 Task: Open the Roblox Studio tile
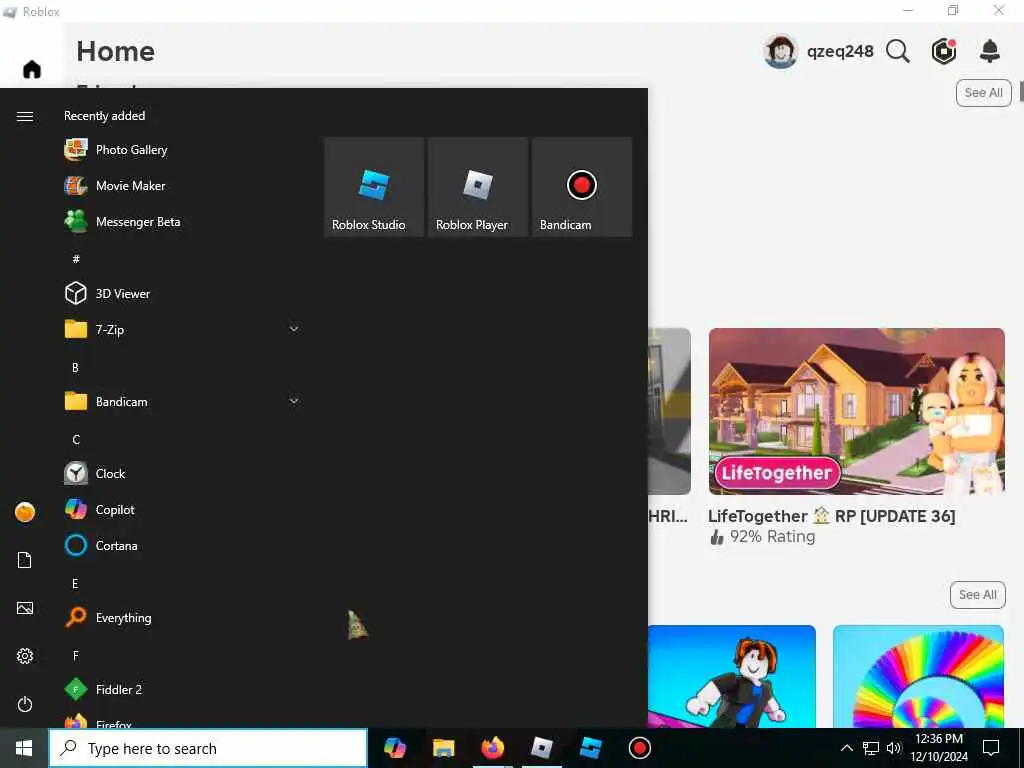point(374,187)
